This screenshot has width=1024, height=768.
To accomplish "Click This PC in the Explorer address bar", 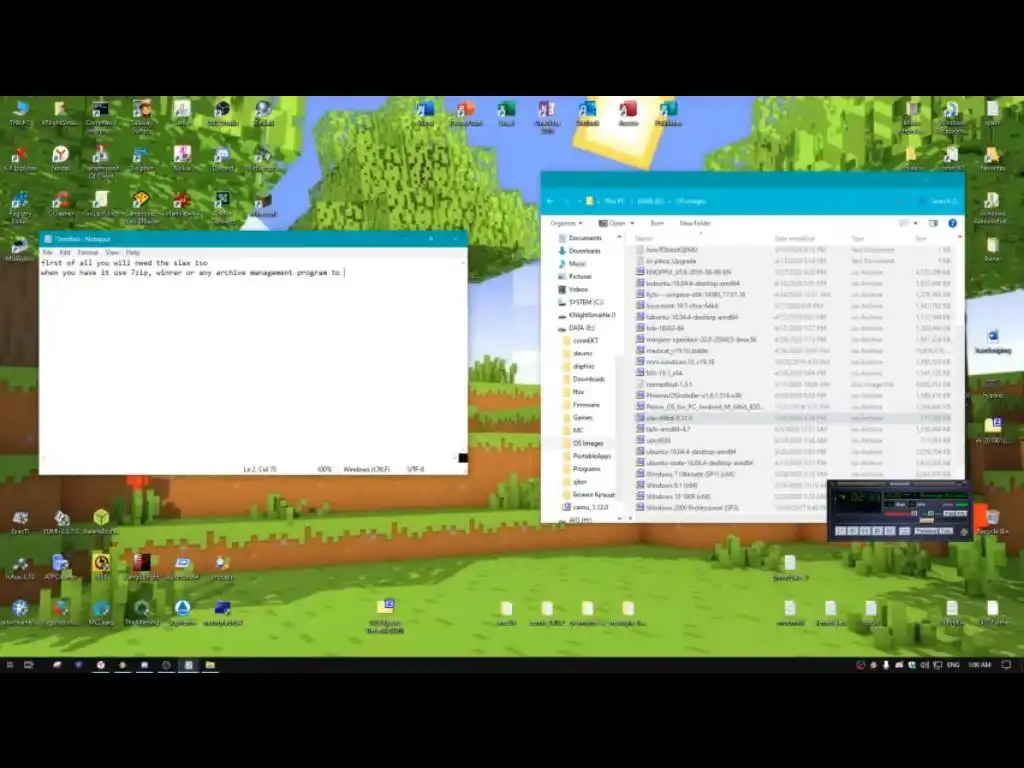I will pyautogui.click(x=614, y=201).
